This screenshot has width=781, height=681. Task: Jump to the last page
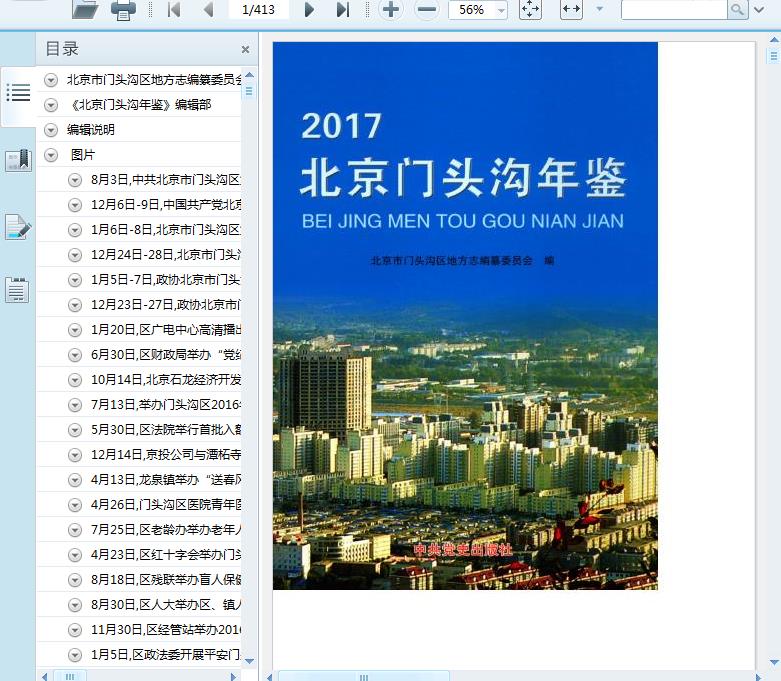tap(343, 10)
